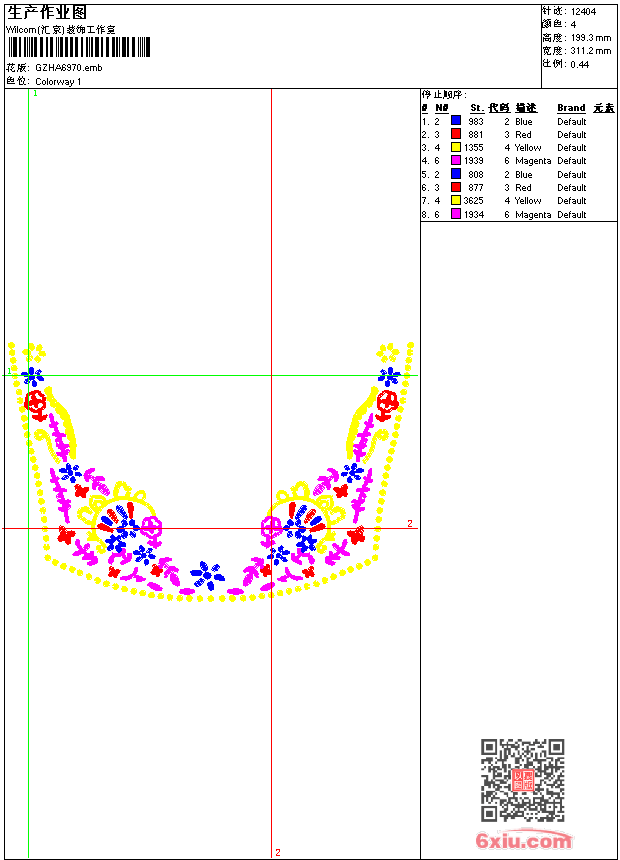Select the red swatch in stop row 2
This screenshot has height=860, width=620.
click(455, 135)
